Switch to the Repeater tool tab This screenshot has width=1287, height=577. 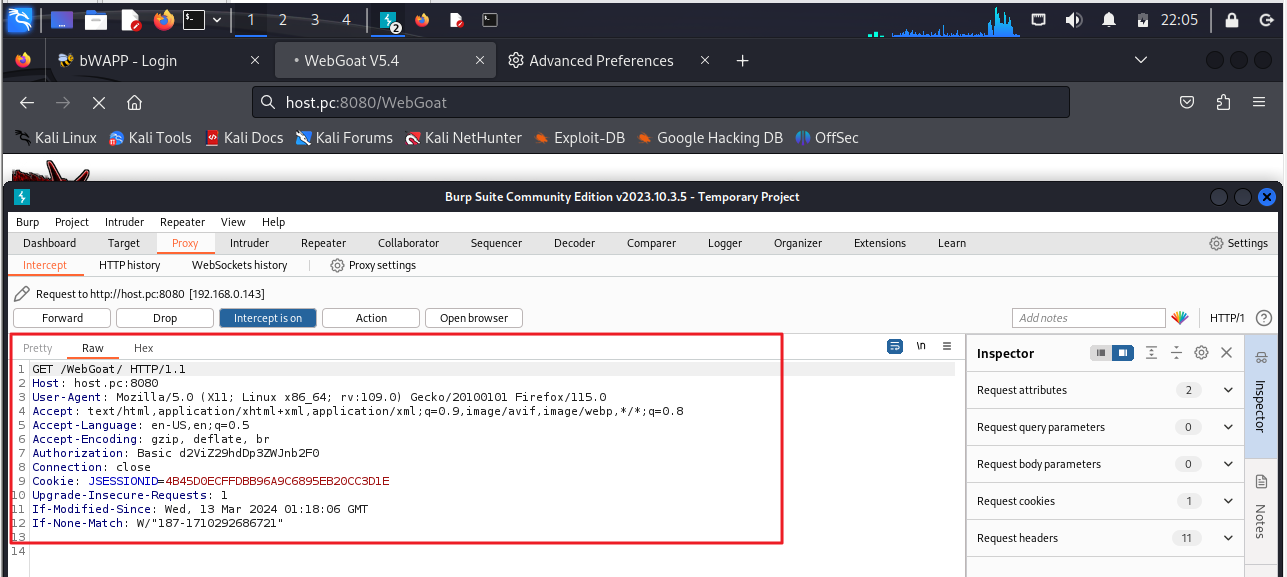[x=324, y=243]
